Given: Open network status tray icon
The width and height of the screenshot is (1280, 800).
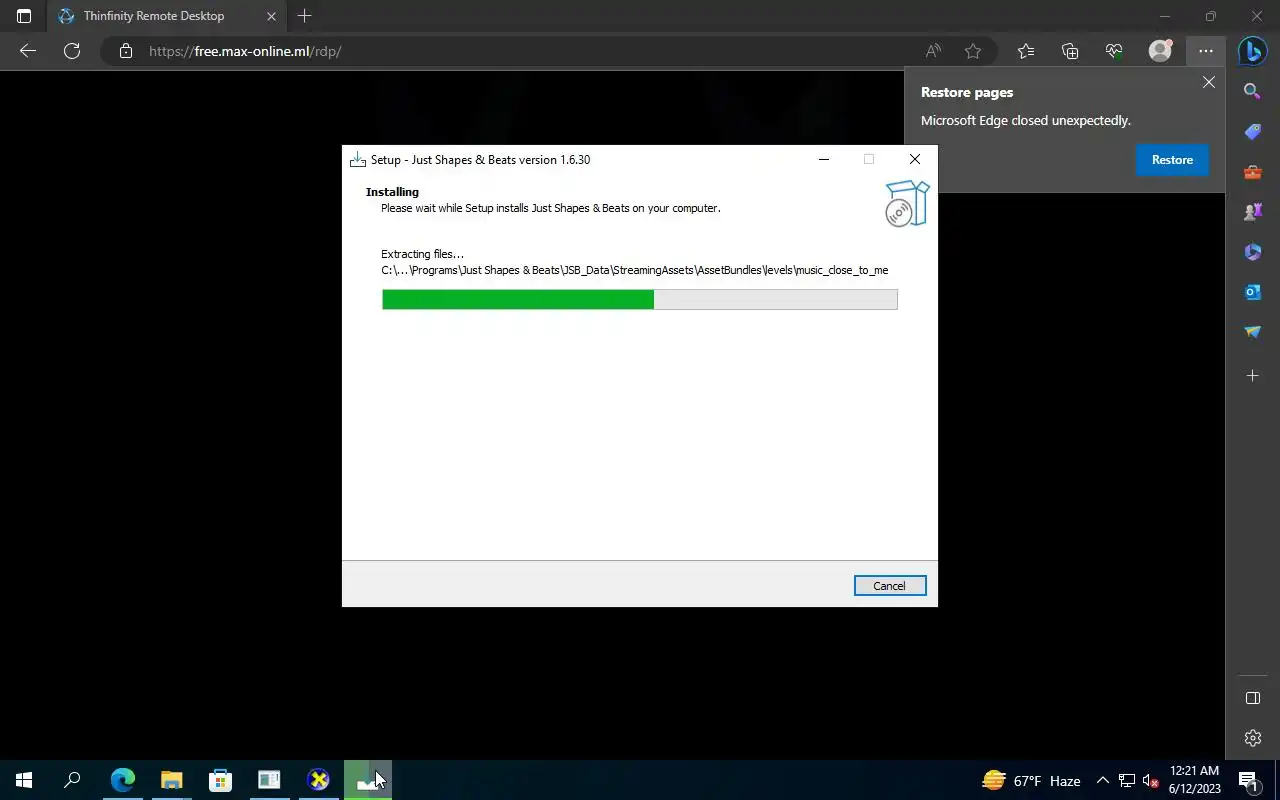Looking at the screenshot, I should (1127, 781).
